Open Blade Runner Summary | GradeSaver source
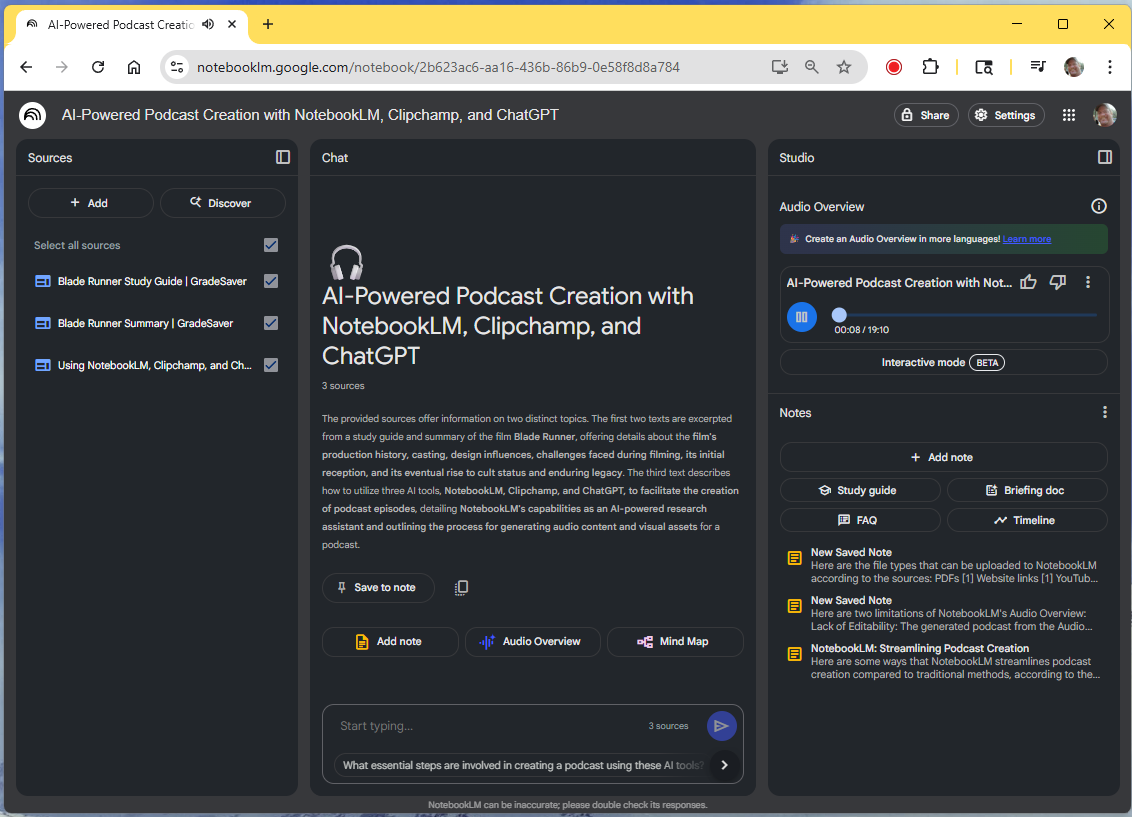1132x817 pixels. 145,323
